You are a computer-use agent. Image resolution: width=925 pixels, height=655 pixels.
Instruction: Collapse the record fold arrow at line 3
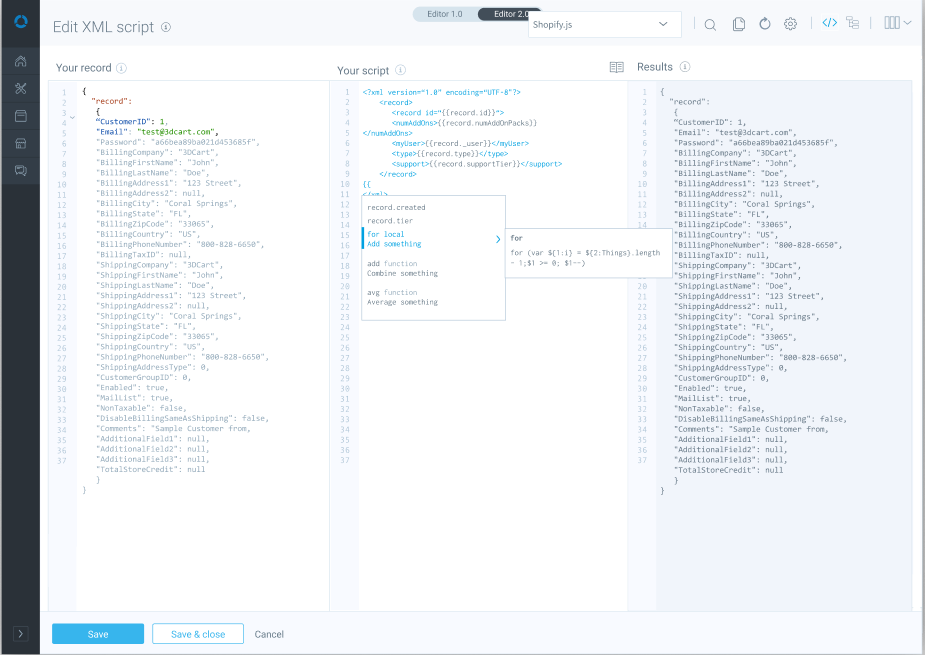[x=72, y=118]
